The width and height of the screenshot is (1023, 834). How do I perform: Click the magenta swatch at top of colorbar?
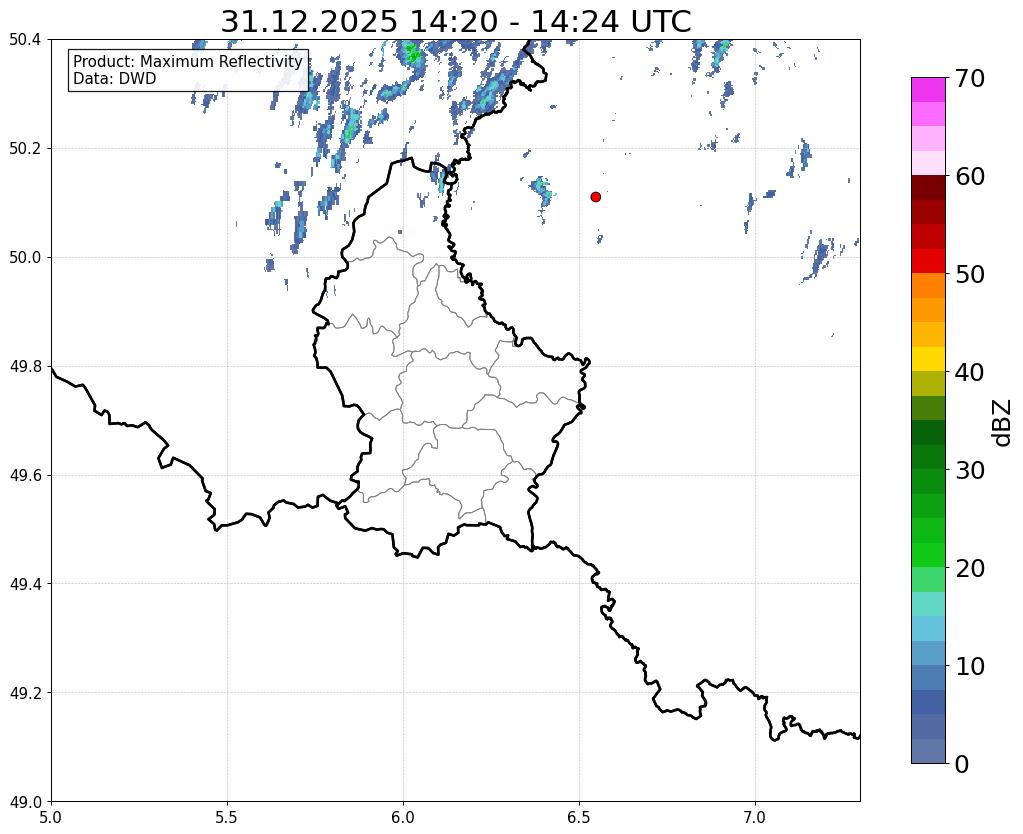pos(928,90)
